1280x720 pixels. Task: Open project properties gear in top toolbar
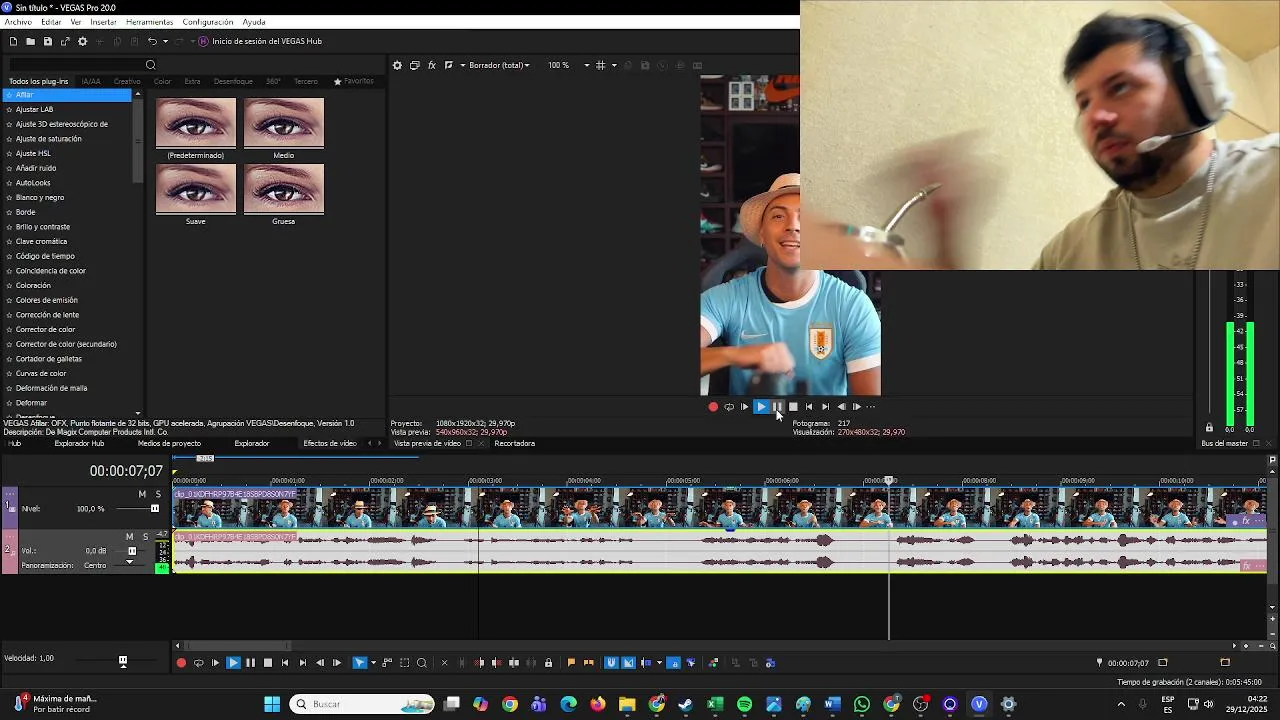83,41
